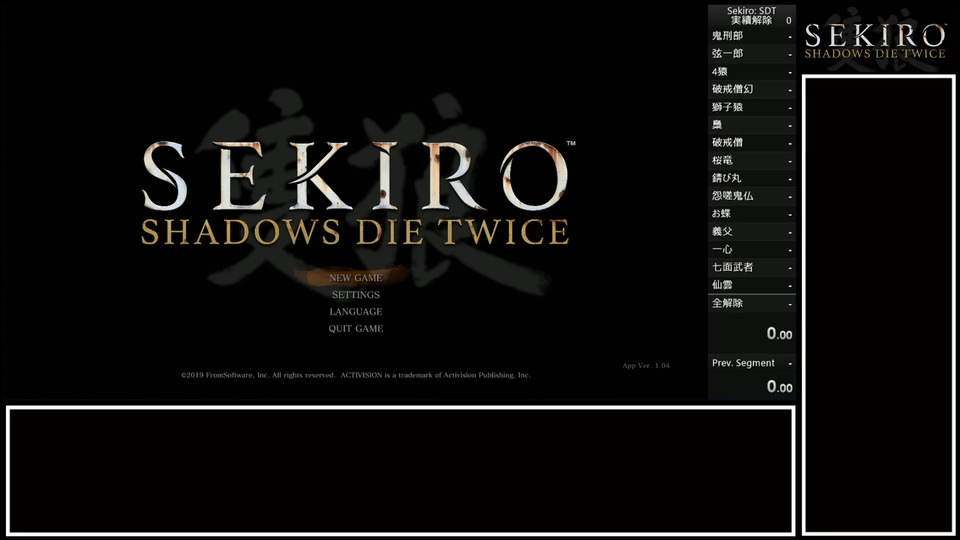
Task: Click the 4猿 split row
Action: 752,72
